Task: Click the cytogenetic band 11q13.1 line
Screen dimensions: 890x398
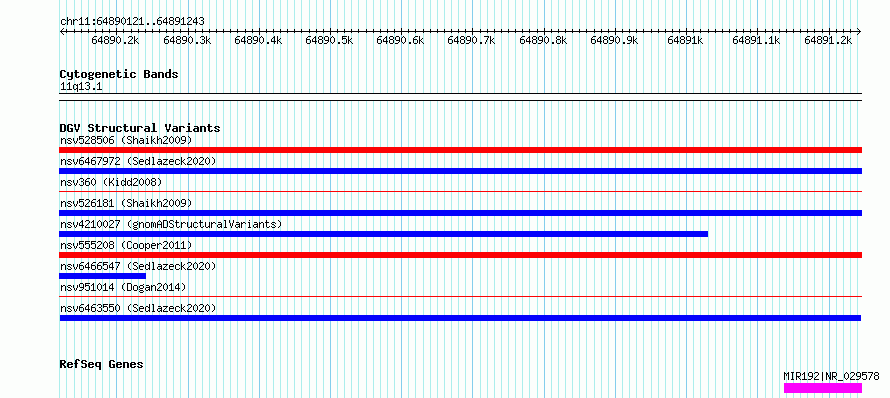Action: pos(460,97)
